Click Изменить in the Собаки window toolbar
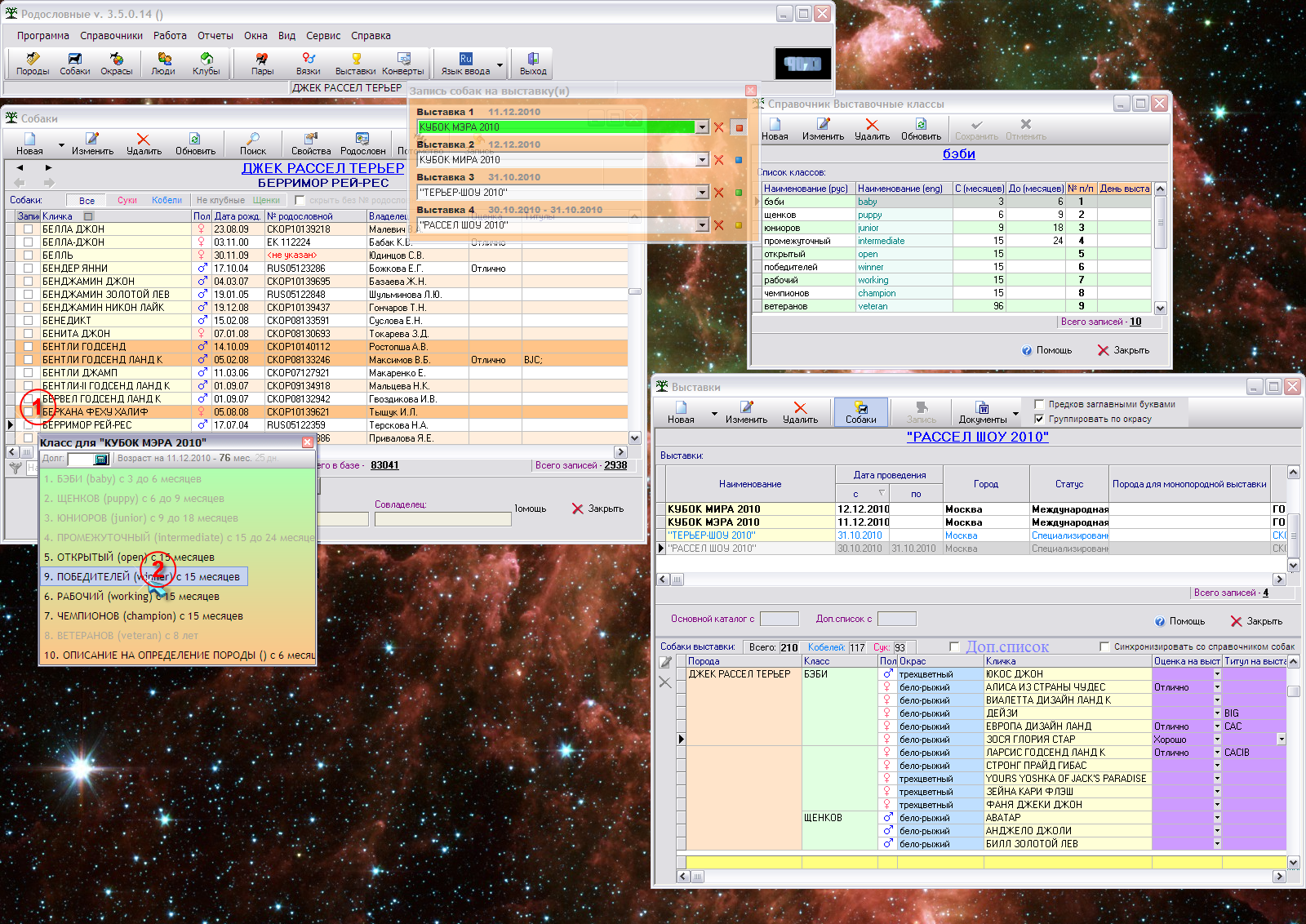Screen dimensions: 1306x924 (92, 144)
